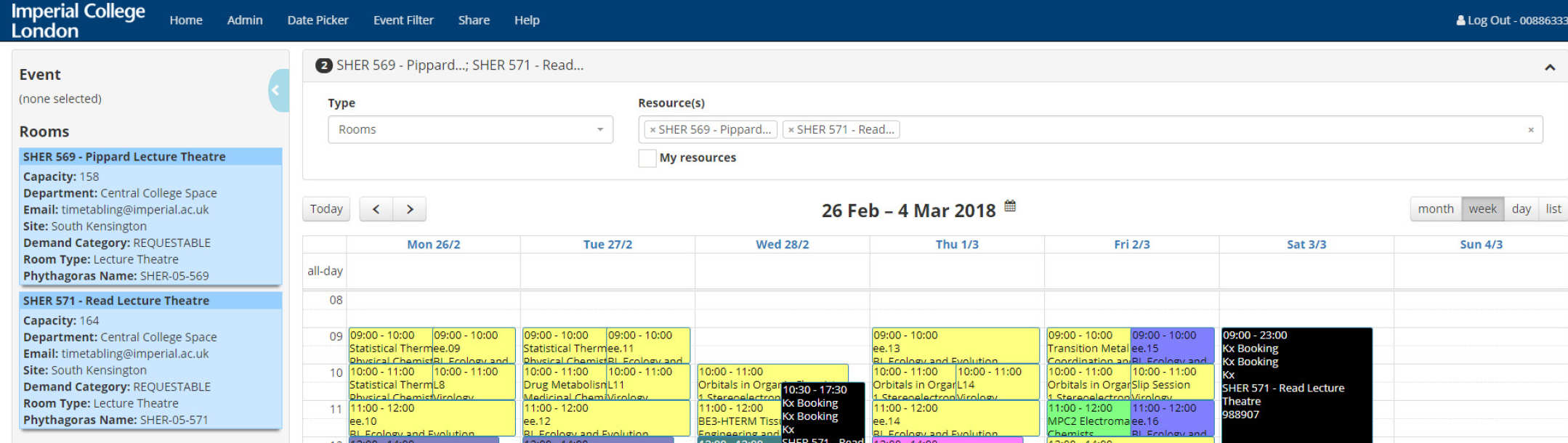Remove SHER 569 Pippard resource tag
This screenshot has width=1568, height=443.
[x=652, y=130]
